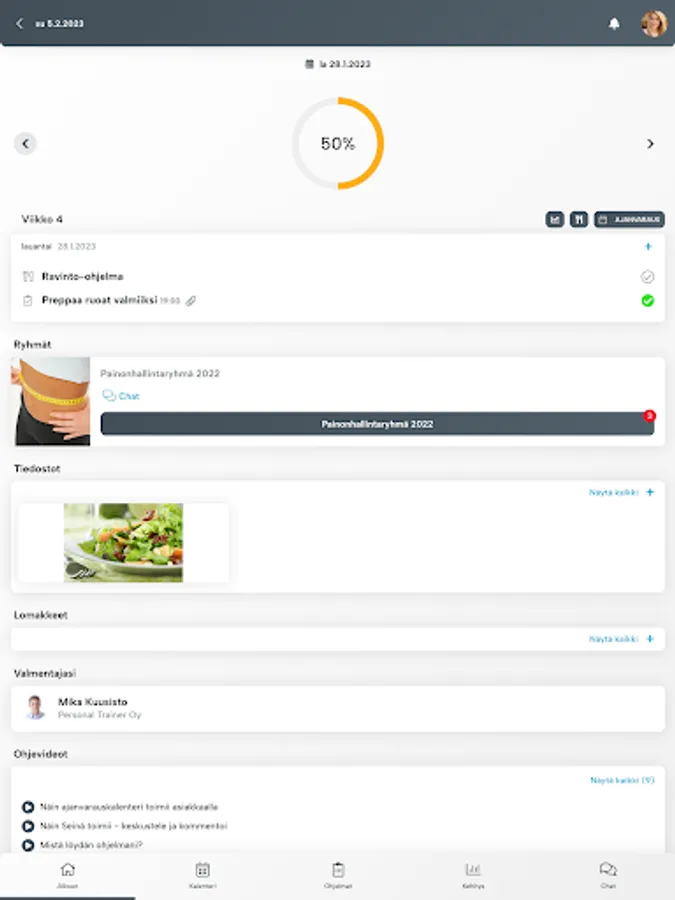
Task: Tap the 50% progress ring
Action: pos(338,143)
